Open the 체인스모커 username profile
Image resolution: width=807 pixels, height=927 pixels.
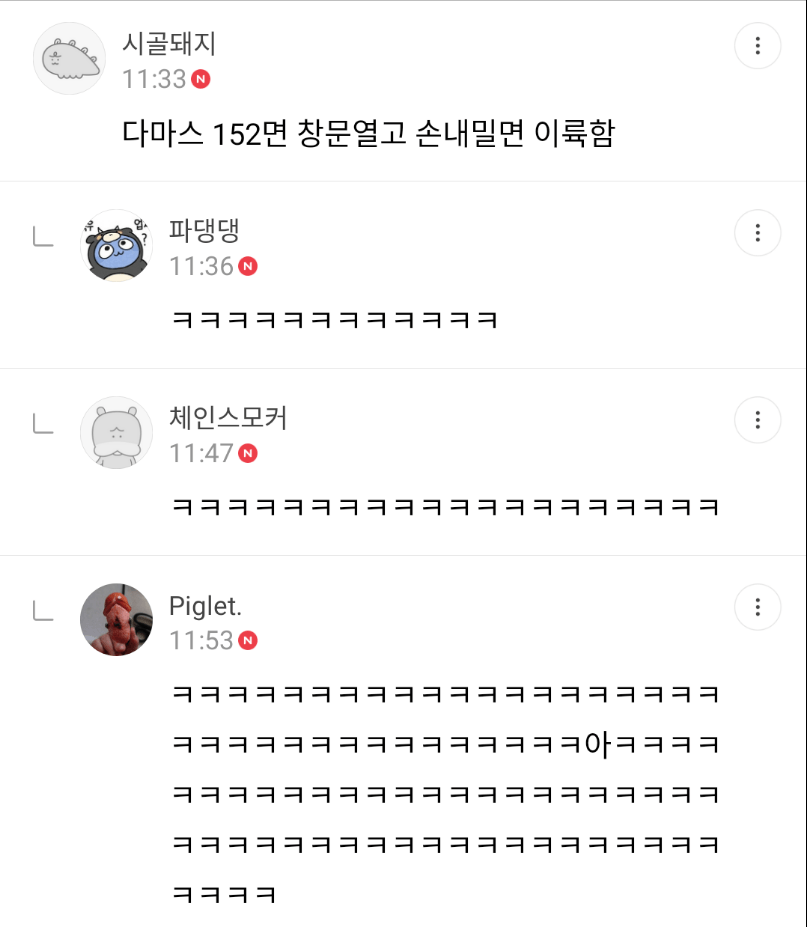[x=228, y=418]
